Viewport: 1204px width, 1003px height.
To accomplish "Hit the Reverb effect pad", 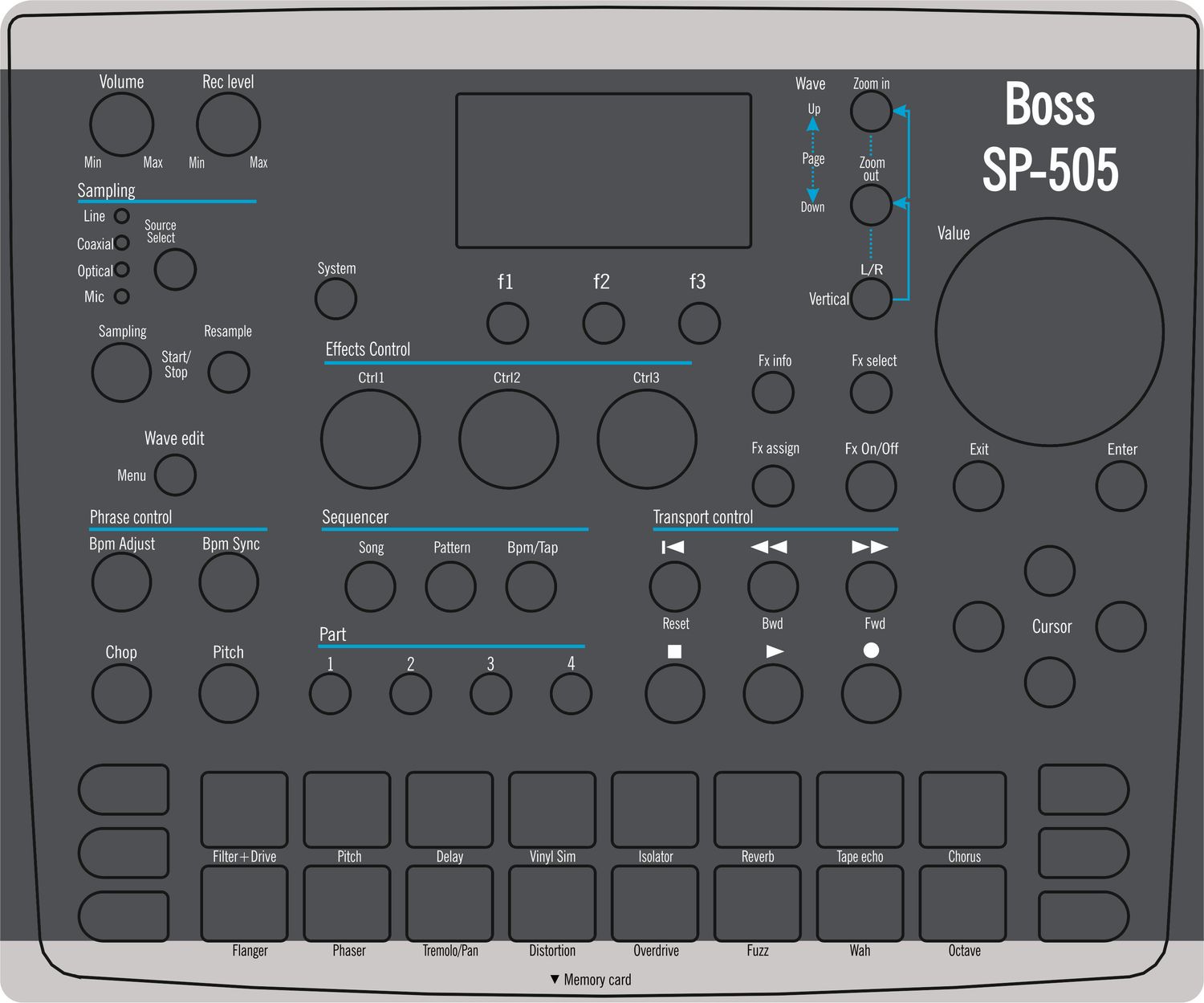I will click(756, 807).
